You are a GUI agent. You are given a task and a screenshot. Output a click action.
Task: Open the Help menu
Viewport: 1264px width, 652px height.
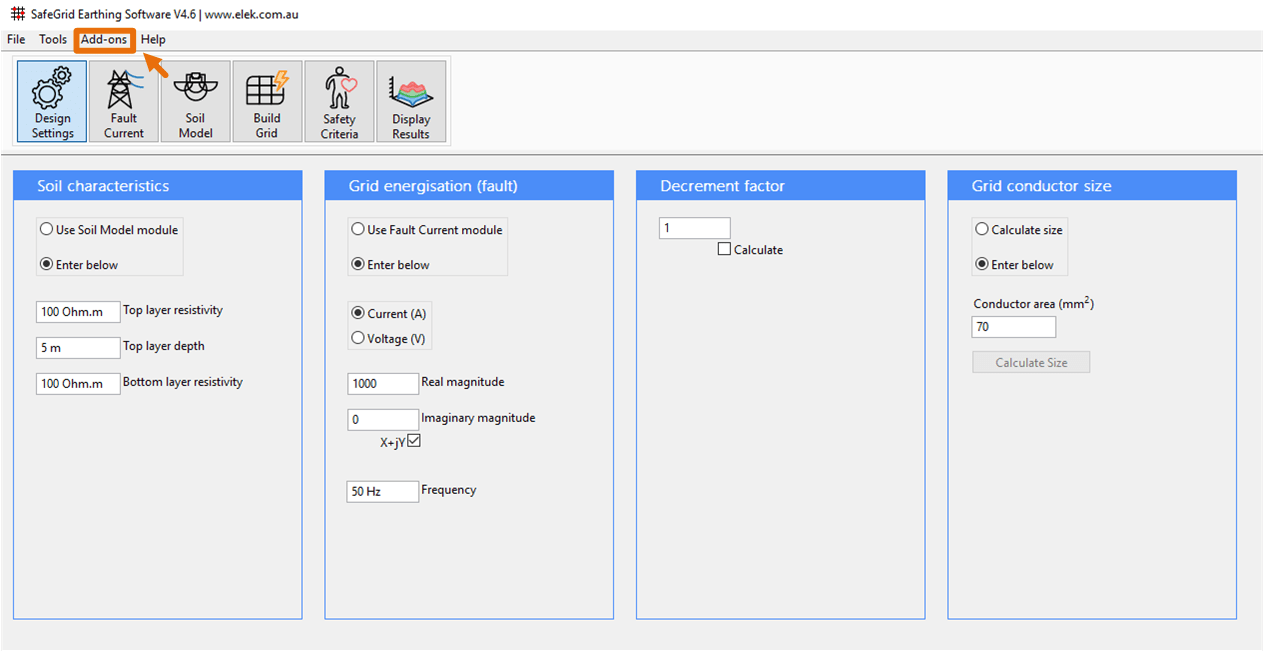coord(153,39)
